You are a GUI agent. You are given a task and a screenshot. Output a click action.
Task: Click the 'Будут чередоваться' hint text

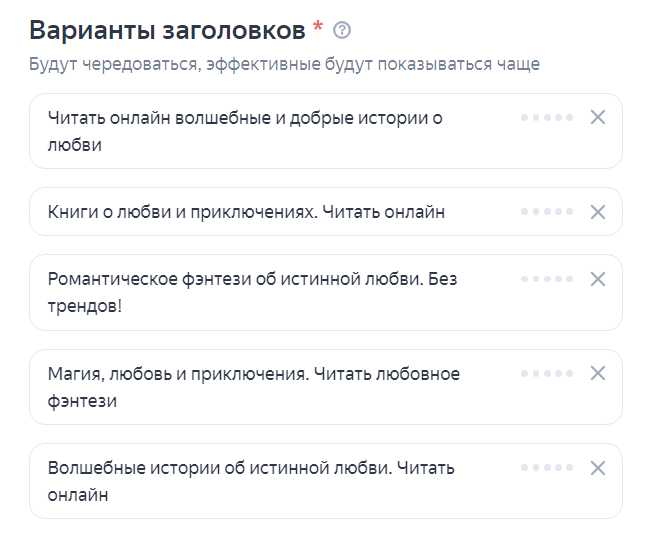[285, 65]
